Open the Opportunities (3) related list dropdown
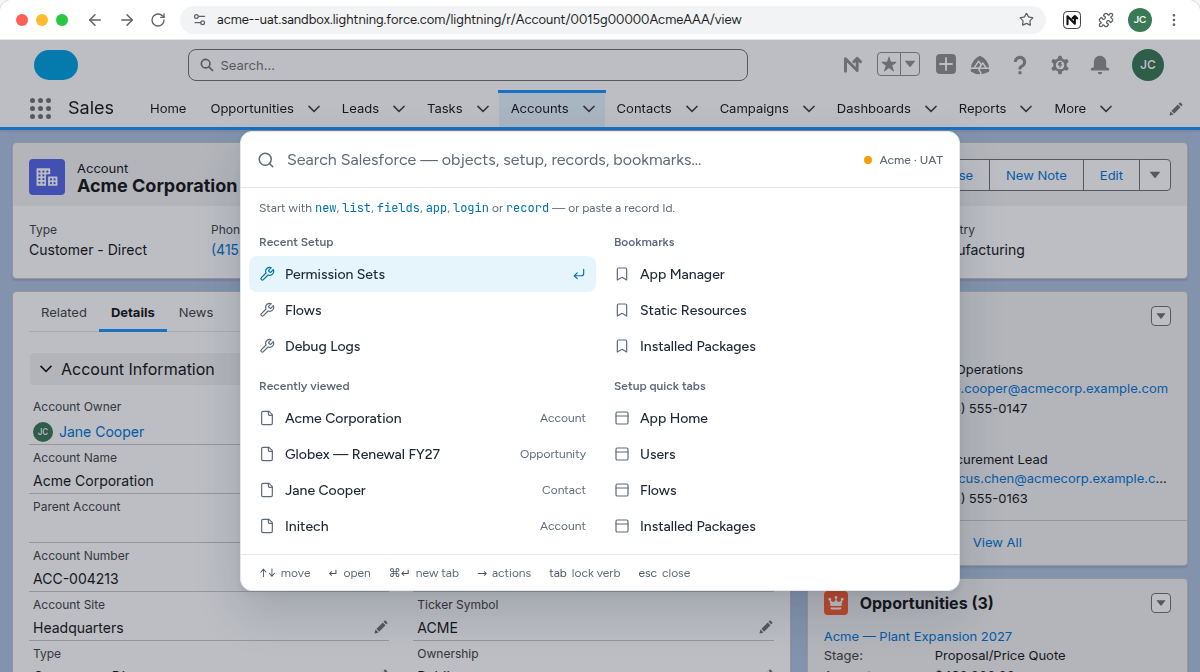The width and height of the screenshot is (1200, 672). (1161, 603)
